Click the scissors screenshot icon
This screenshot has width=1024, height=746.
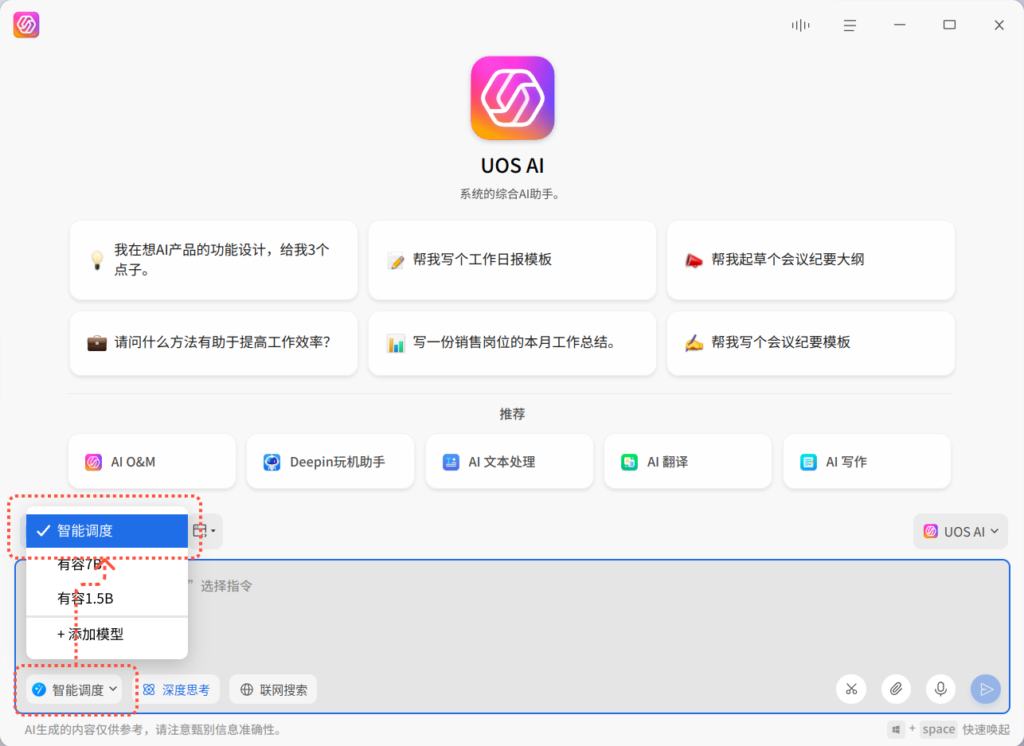point(851,689)
